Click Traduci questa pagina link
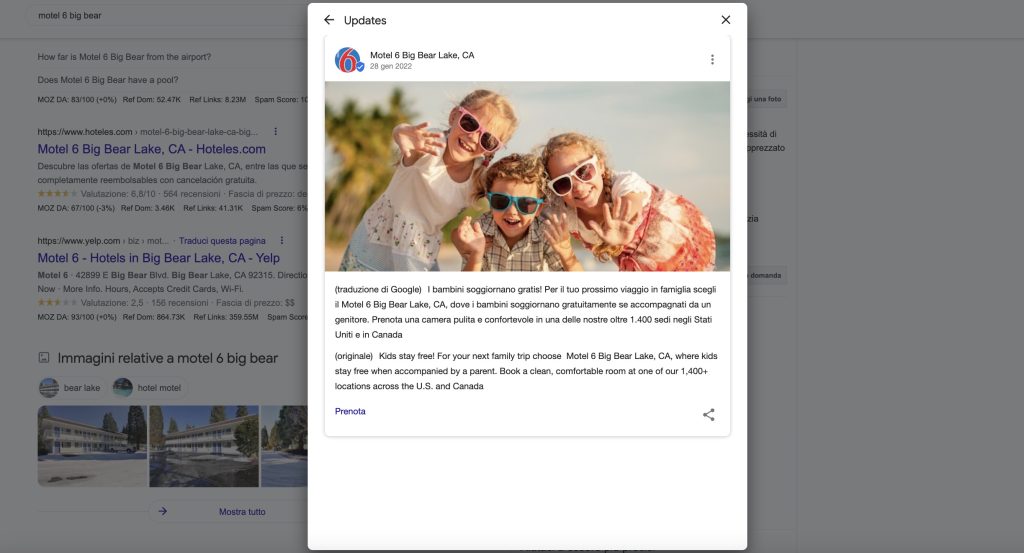The width and height of the screenshot is (1024, 553). (224, 241)
